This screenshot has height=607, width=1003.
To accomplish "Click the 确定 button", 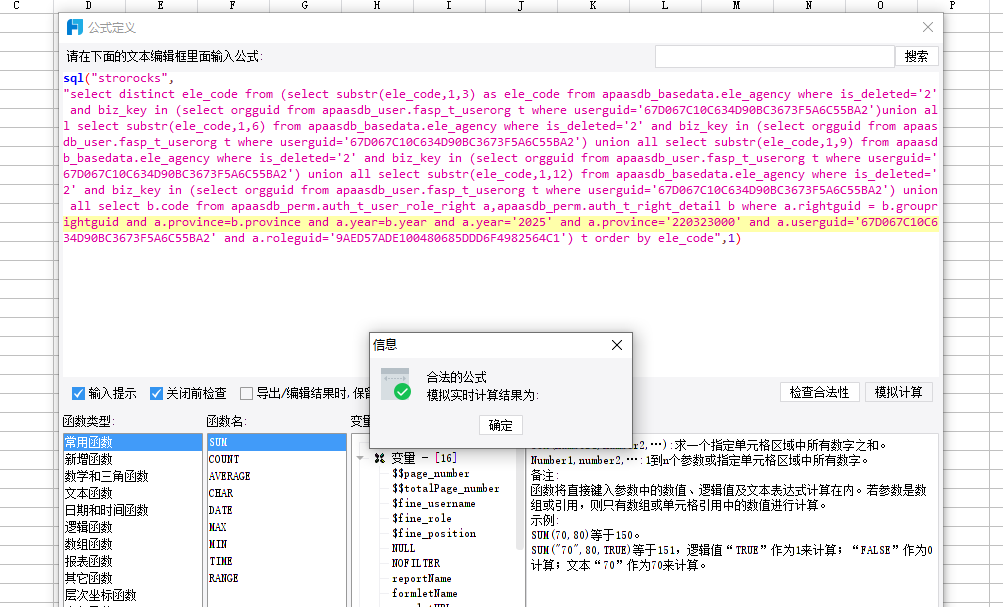I will 499,424.
